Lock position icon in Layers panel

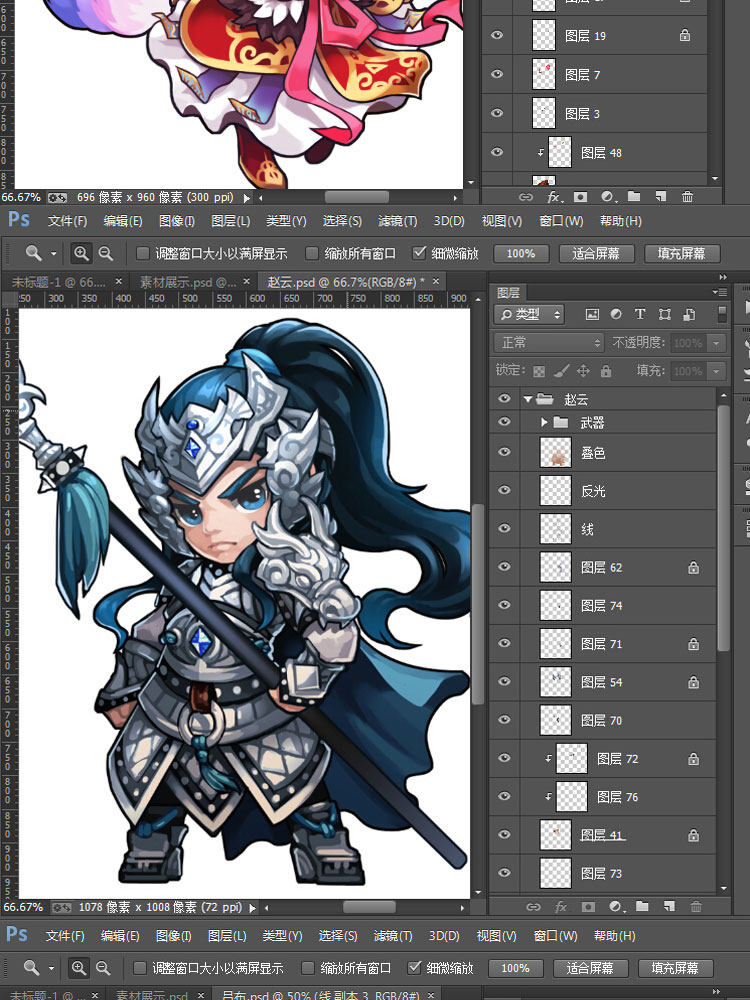[x=583, y=371]
